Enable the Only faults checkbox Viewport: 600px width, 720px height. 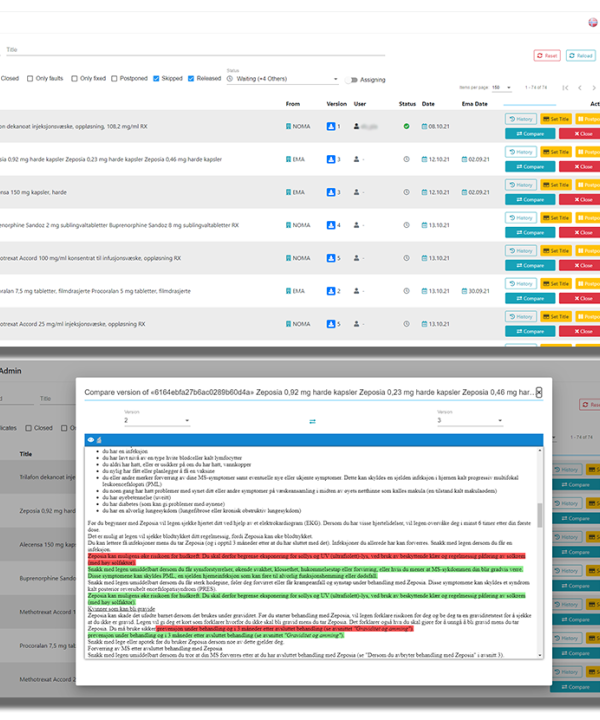[30, 79]
